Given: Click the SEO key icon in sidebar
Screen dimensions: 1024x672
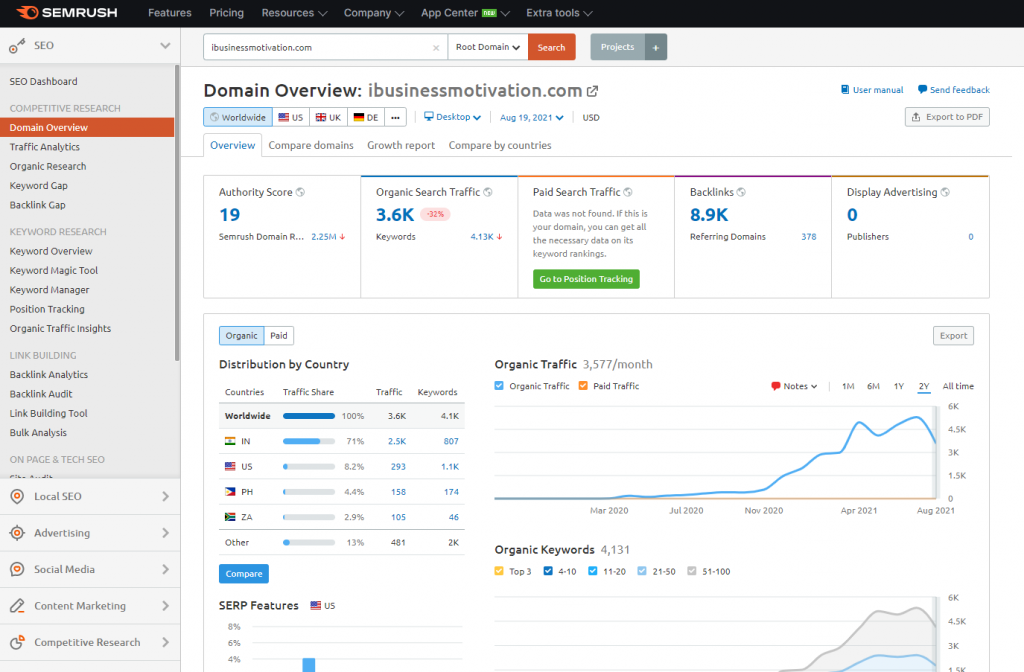Looking at the screenshot, I should coord(17,46).
